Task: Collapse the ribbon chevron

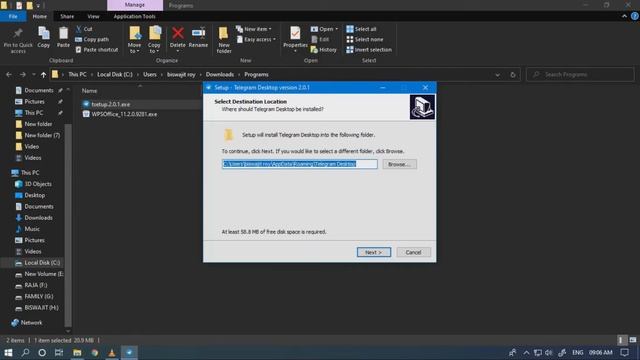Action: click(x=624, y=16)
